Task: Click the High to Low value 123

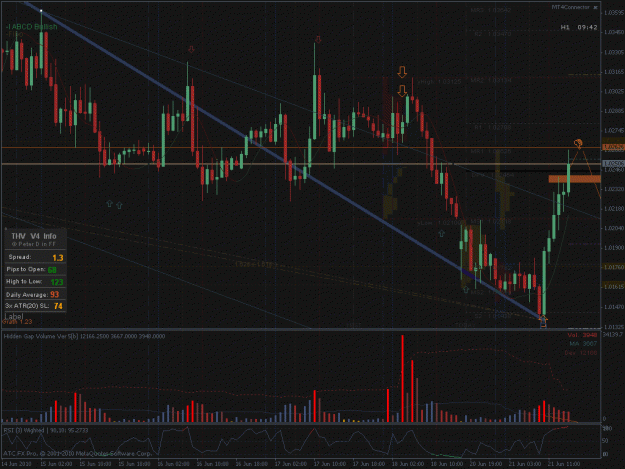Action: (x=57, y=283)
